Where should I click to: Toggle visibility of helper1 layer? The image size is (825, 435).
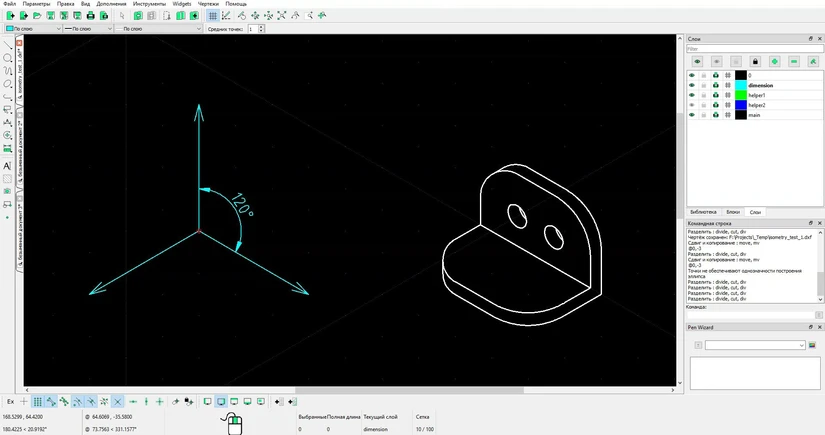point(692,95)
